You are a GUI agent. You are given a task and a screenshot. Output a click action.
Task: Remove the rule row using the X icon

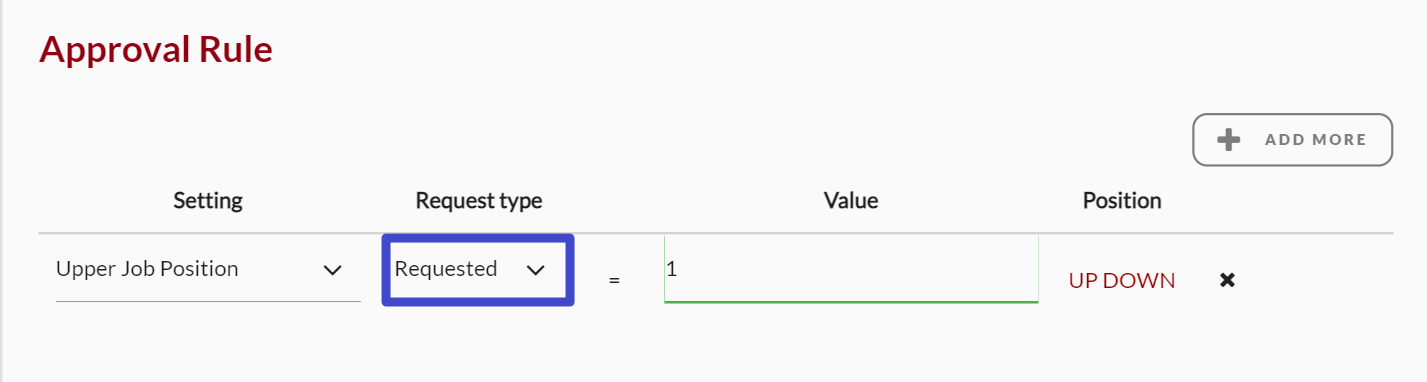(x=1228, y=280)
